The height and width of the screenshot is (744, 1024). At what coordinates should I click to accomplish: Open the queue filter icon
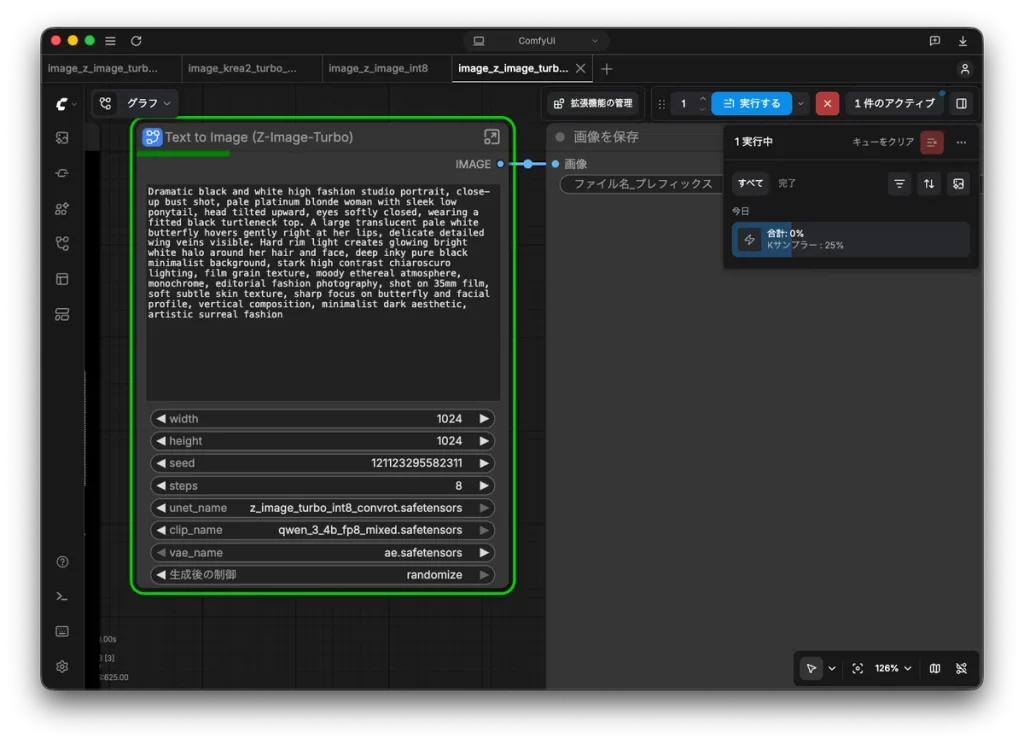[899, 184]
